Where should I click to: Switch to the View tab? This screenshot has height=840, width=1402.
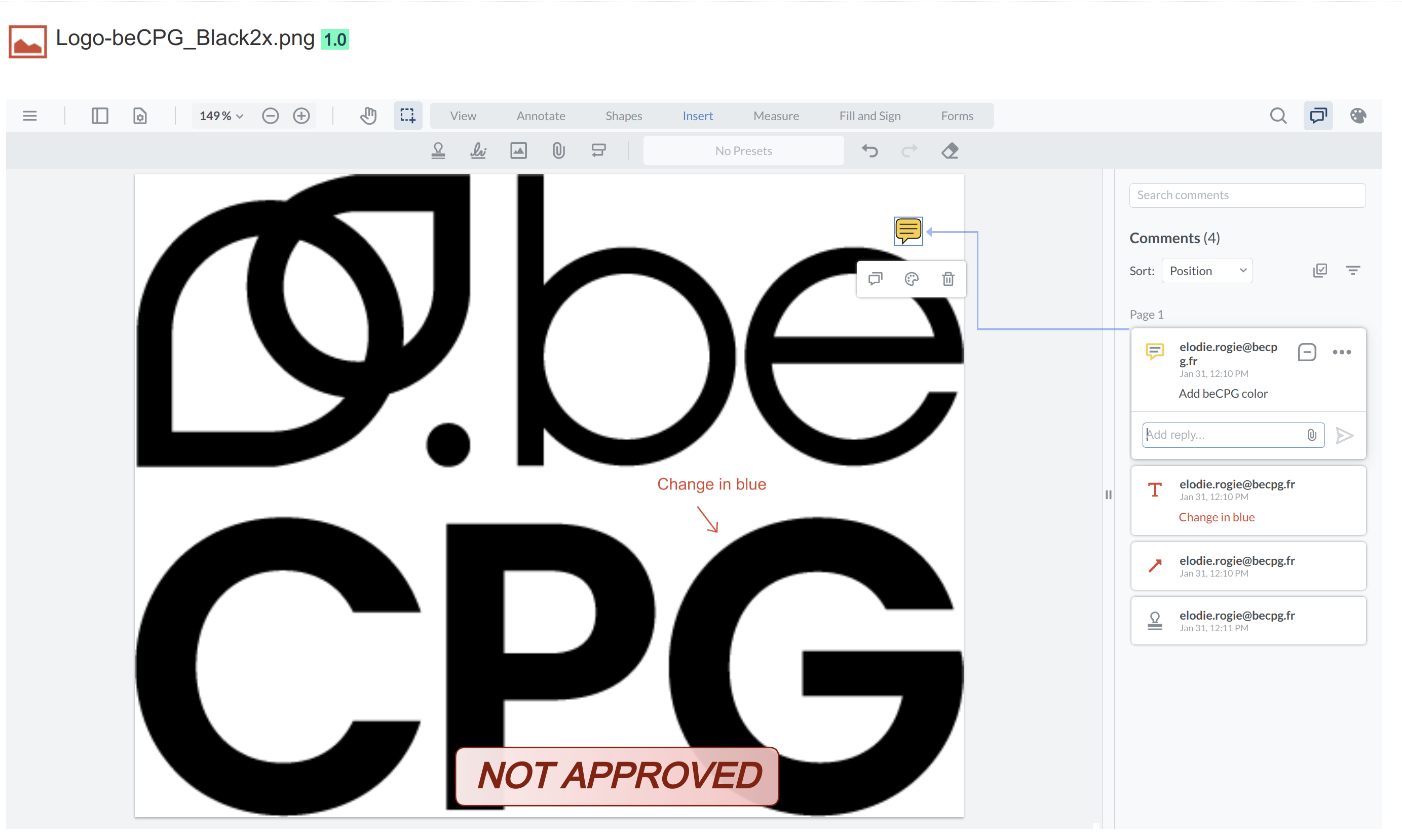point(463,116)
